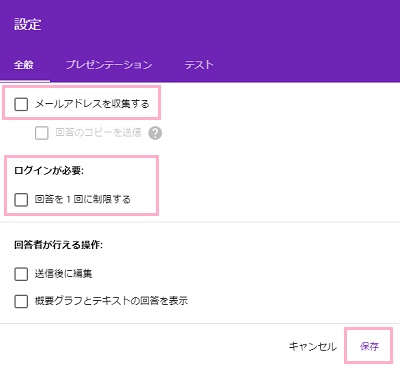Click the 回答者が行える操作: heading
This screenshot has height=369, width=400.
pyautogui.click(x=58, y=245)
